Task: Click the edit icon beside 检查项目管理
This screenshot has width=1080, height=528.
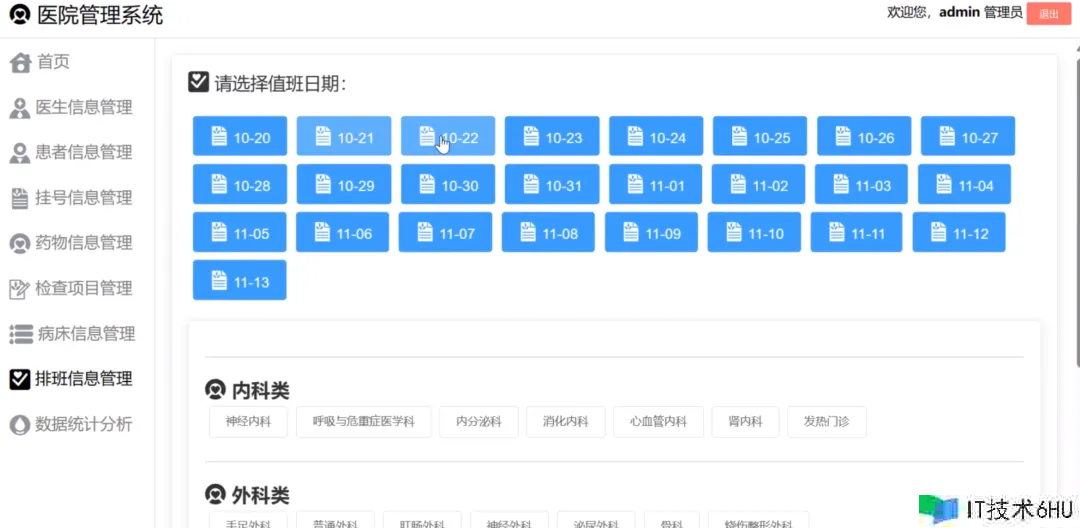Action: coord(20,289)
